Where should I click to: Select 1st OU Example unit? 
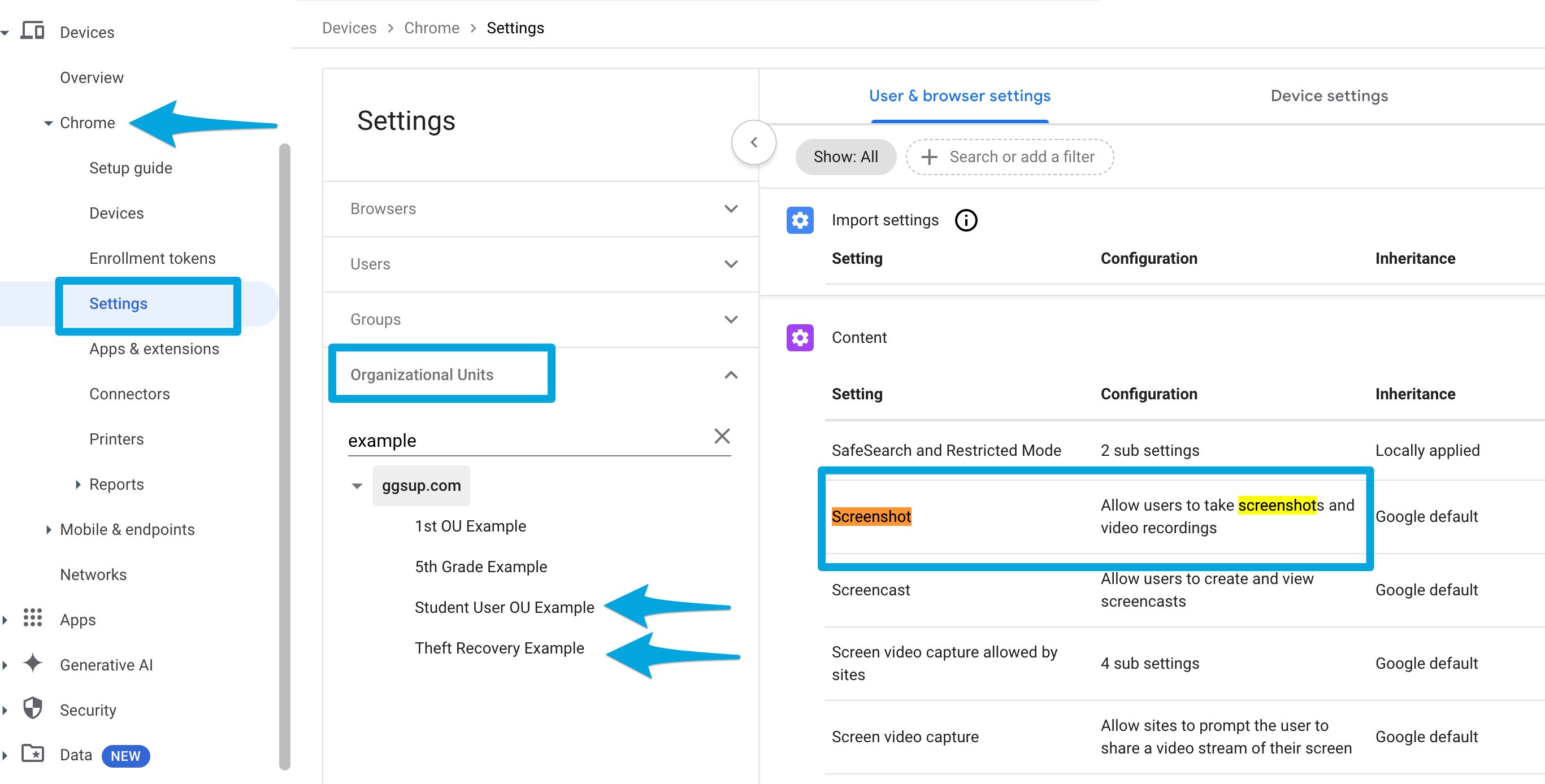click(x=470, y=526)
